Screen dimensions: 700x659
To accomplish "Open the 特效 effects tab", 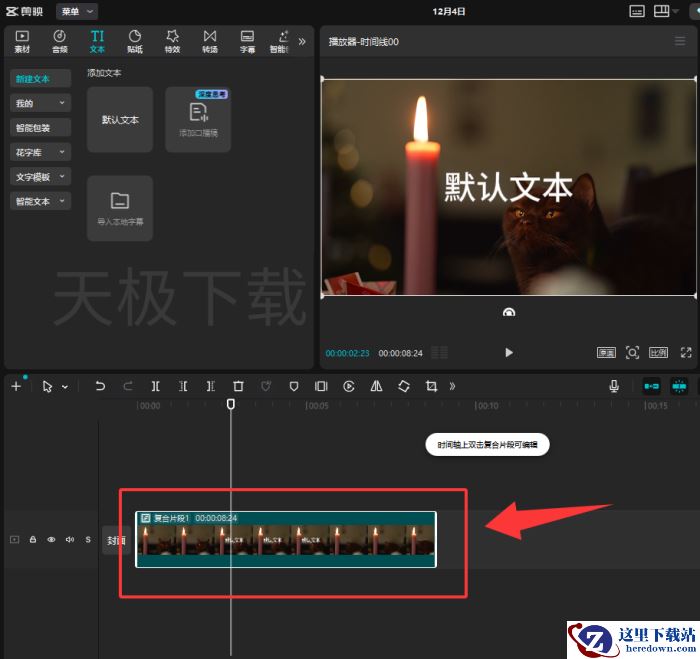I will 172,42.
